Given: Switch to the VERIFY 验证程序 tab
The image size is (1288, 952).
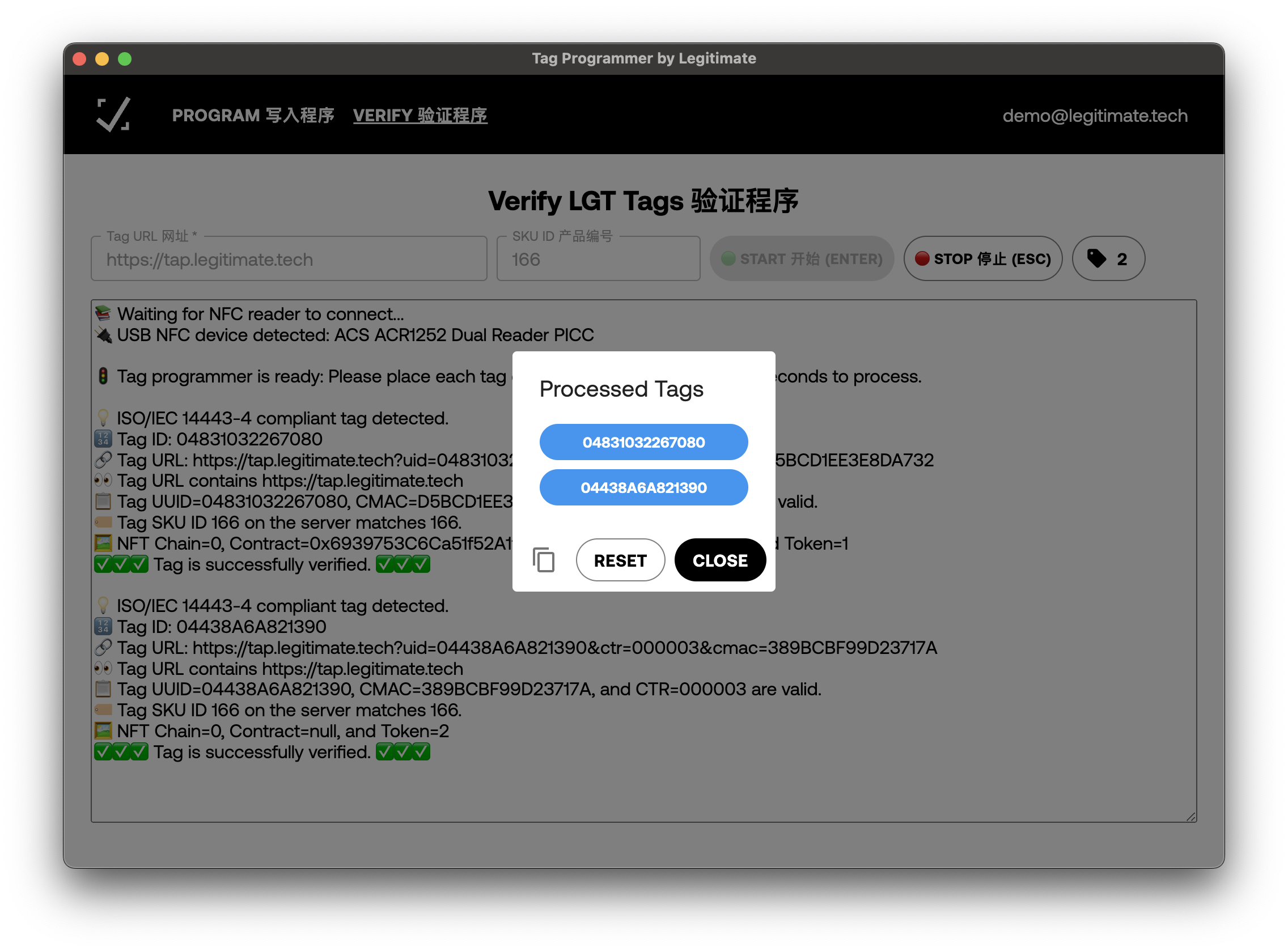Looking at the screenshot, I should coord(420,115).
